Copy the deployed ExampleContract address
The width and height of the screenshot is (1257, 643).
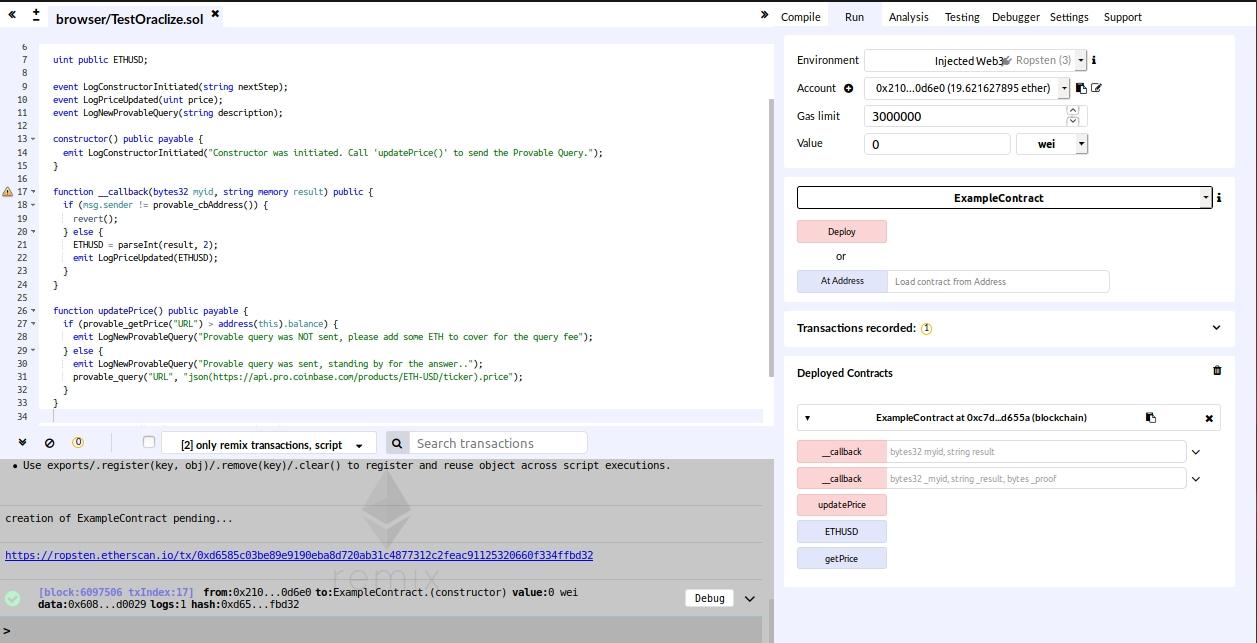(1151, 418)
